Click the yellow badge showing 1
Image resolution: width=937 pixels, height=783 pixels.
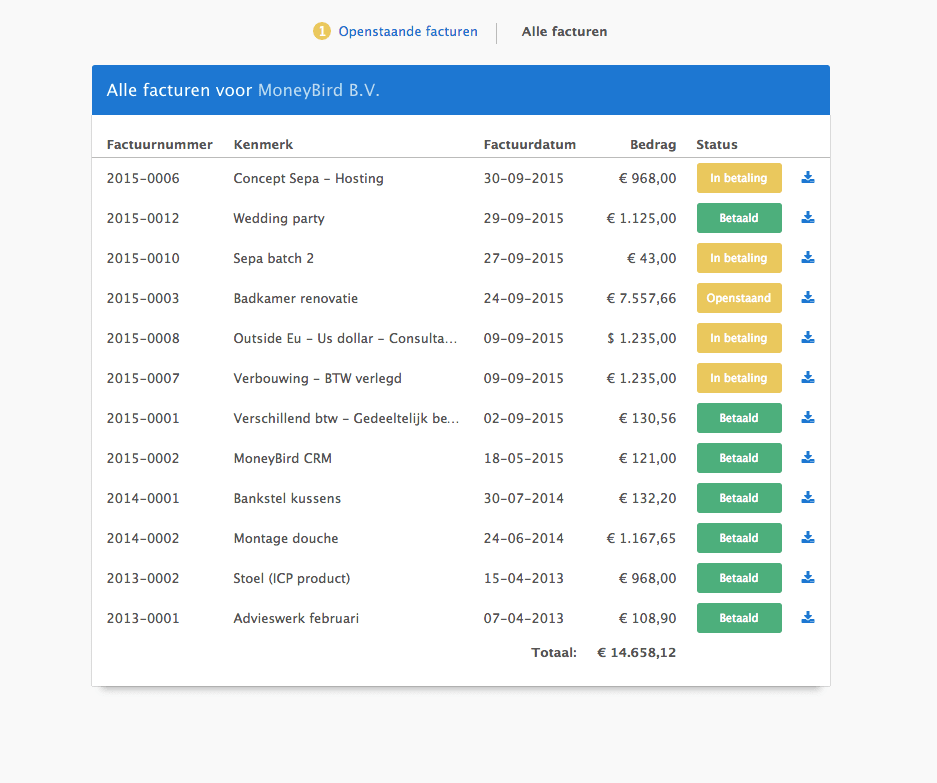pos(321,31)
